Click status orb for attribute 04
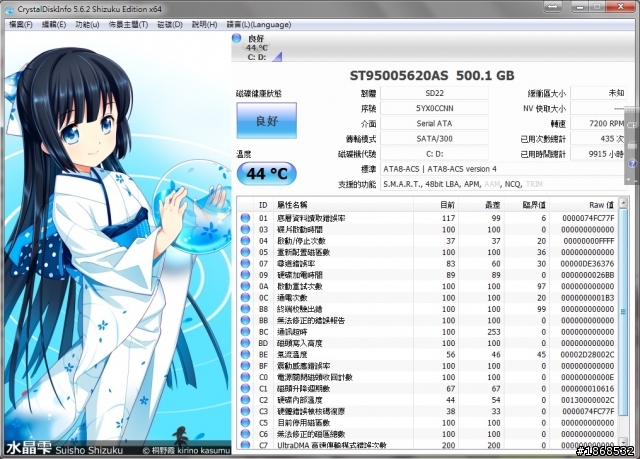 pyautogui.click(x=245, y=241)
